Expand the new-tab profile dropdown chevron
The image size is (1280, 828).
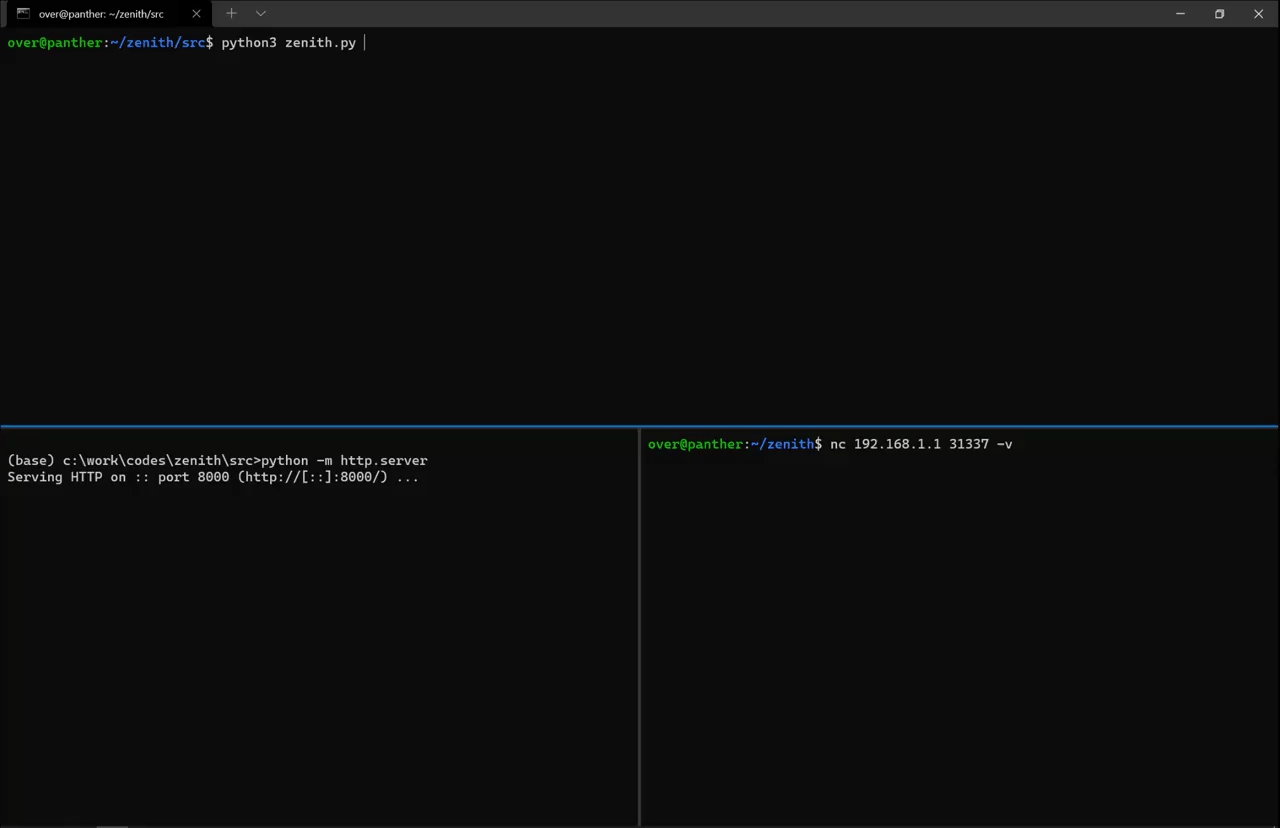coord(261,14)
